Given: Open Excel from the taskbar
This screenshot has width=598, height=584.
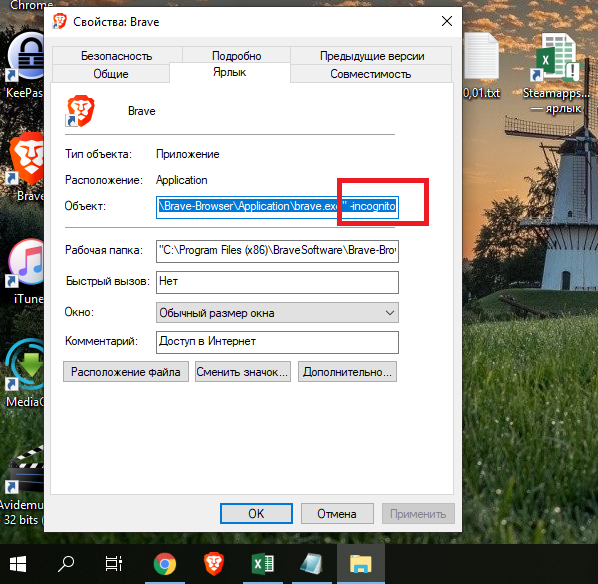Looking at the screenshot, I should (263, 564).
